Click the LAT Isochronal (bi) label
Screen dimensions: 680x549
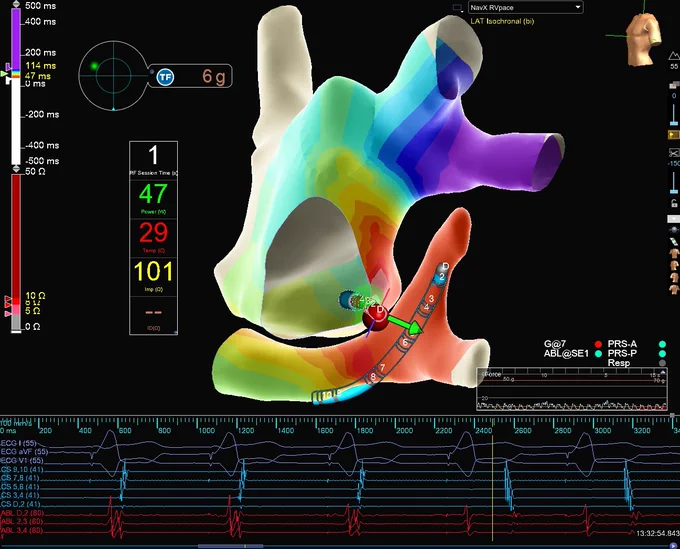pos(502,21)
